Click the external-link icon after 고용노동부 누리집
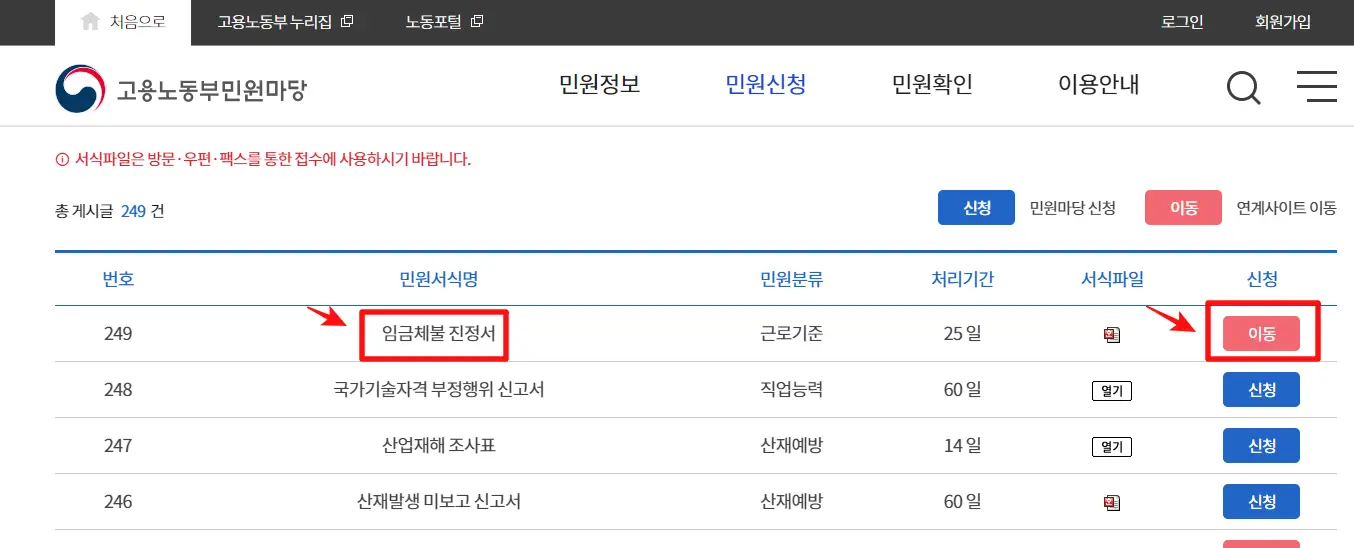The width and height of the screenshot is (1354, 548). 347,21
